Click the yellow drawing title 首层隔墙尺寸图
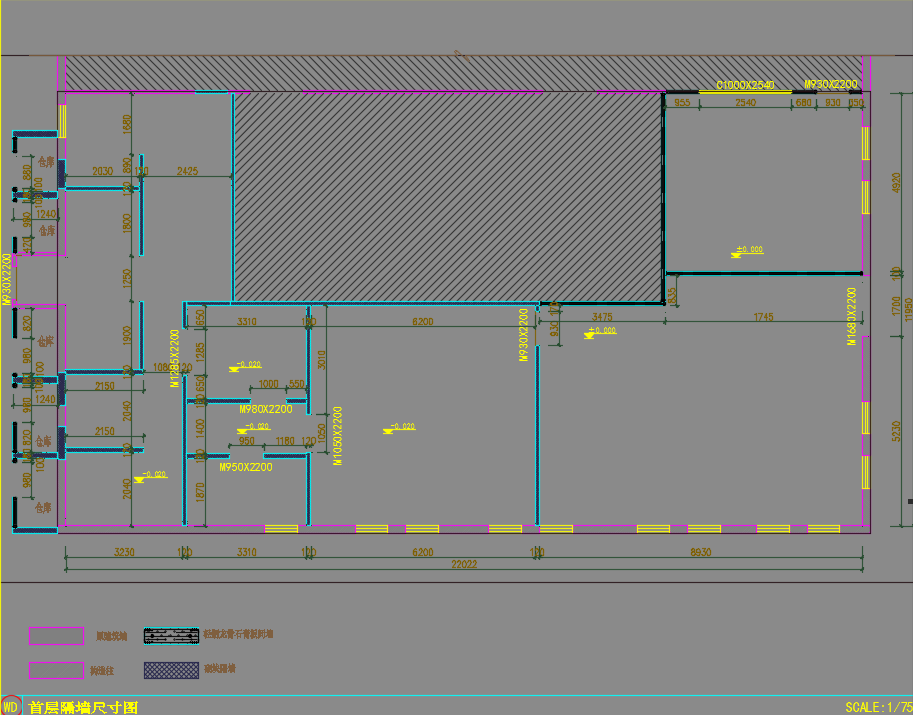Screen dimensions: 913x715 (x=83, y=707)
